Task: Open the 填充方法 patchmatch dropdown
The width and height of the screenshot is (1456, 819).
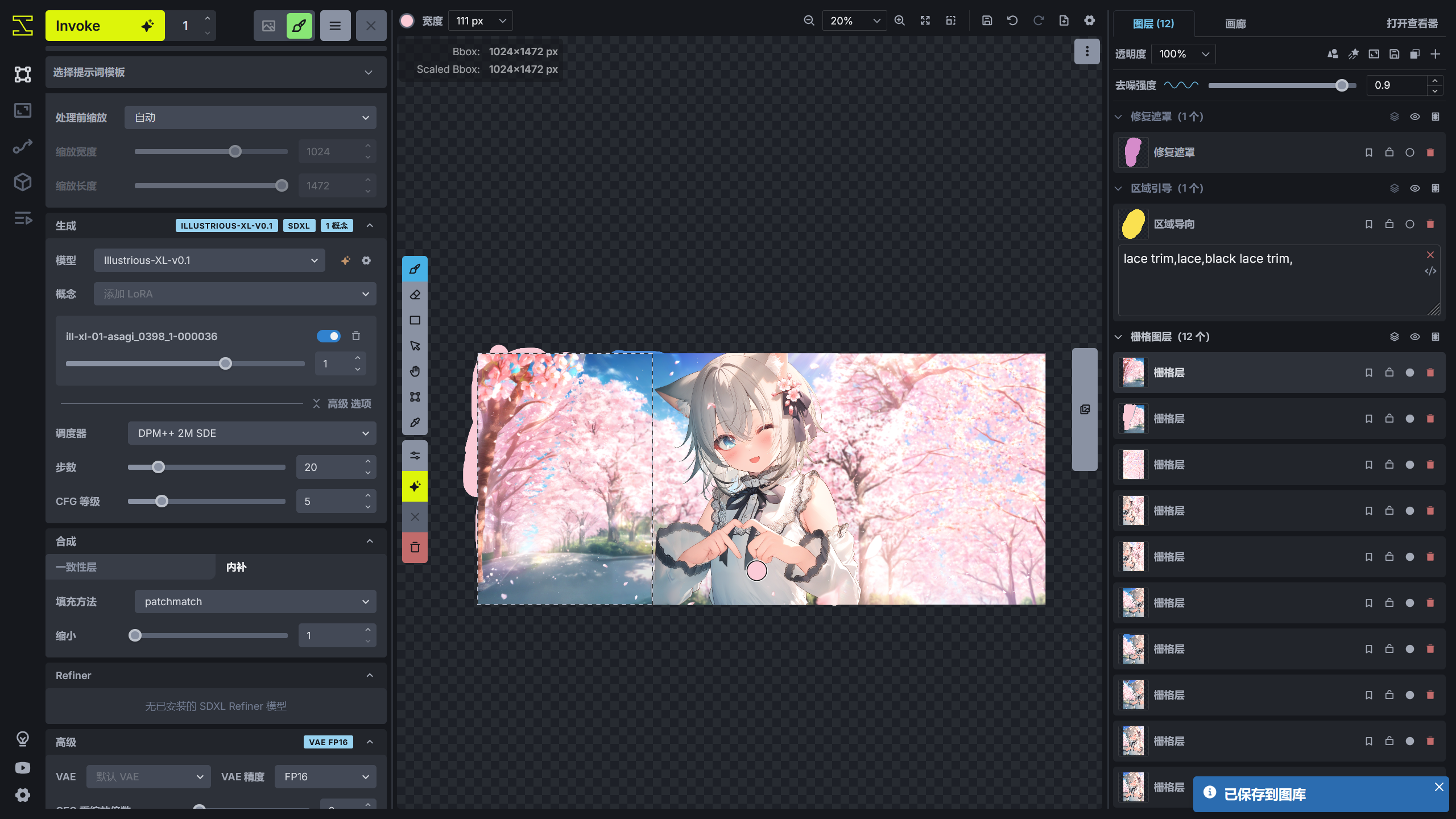Action: pos(255,601)
